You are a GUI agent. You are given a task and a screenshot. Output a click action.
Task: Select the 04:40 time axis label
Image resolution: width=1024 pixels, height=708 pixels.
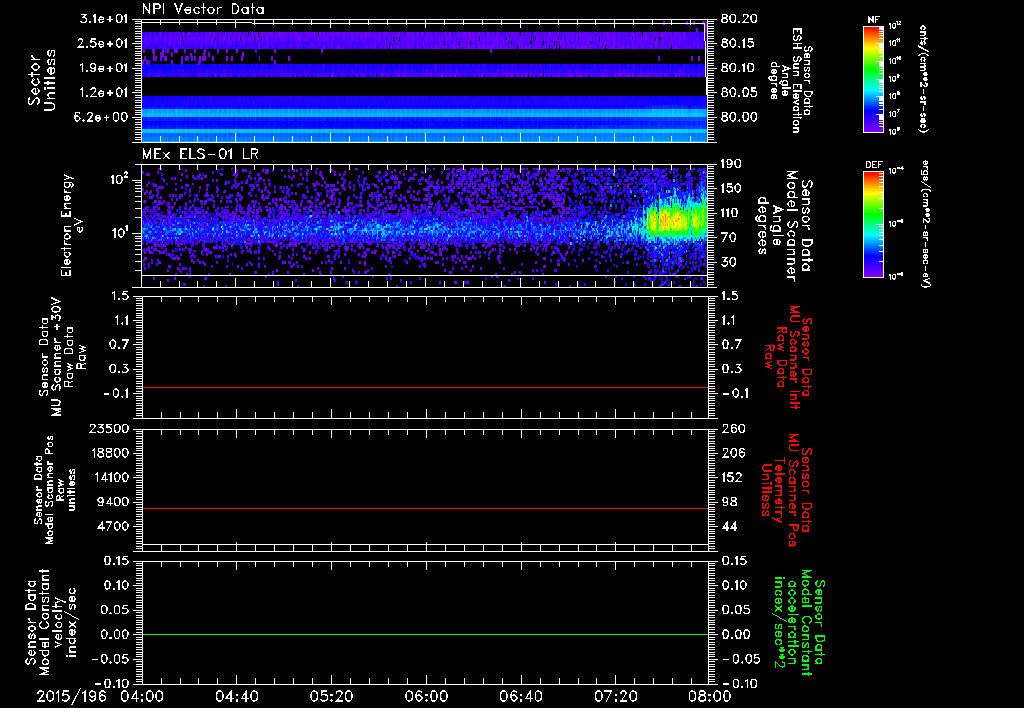click(237, 695)
